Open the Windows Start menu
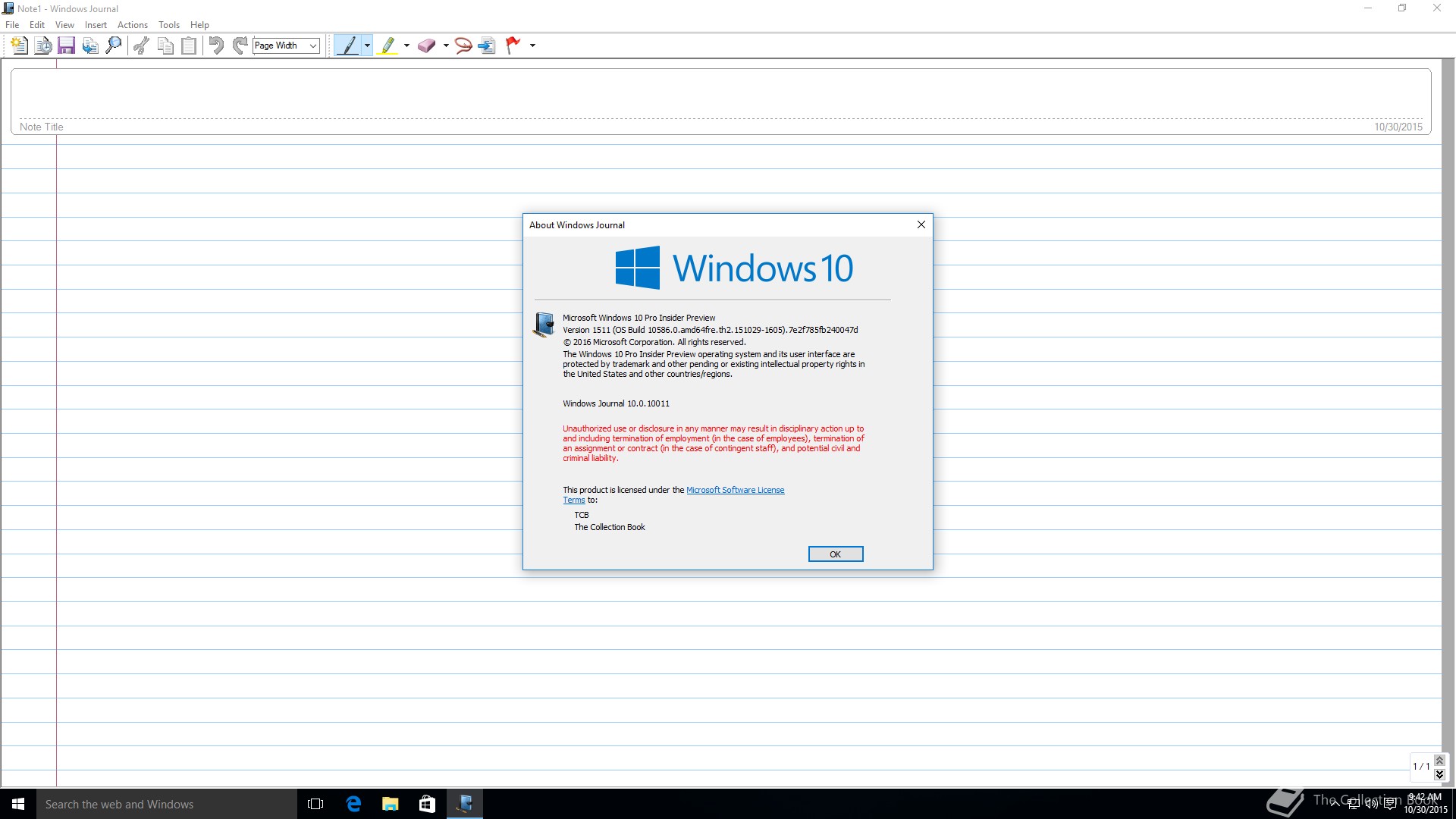 tap(18, 804)
